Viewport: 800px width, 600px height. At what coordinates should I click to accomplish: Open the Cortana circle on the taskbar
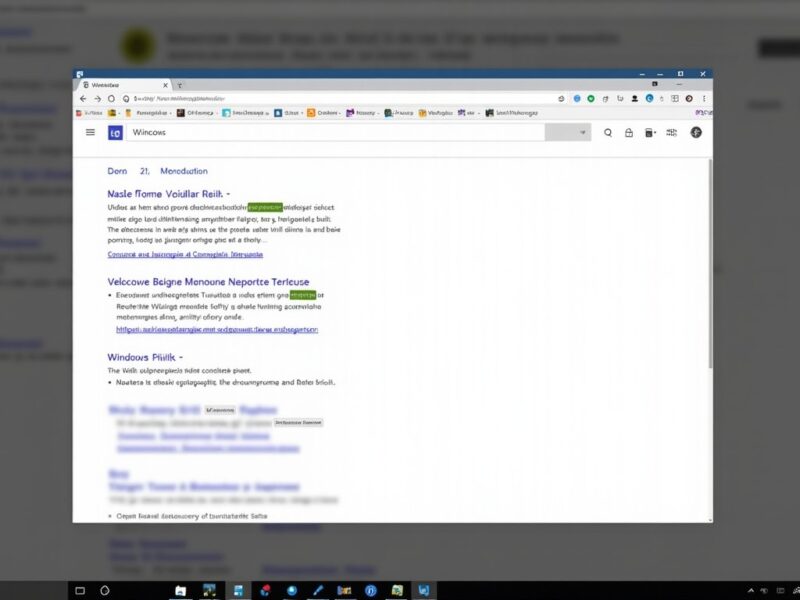point(105,590)
